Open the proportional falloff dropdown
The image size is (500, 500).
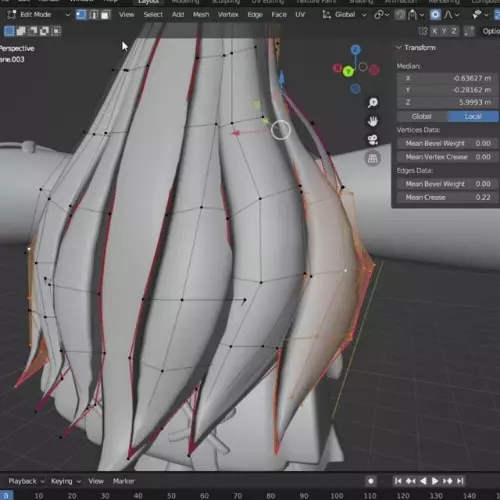[452, 15]
